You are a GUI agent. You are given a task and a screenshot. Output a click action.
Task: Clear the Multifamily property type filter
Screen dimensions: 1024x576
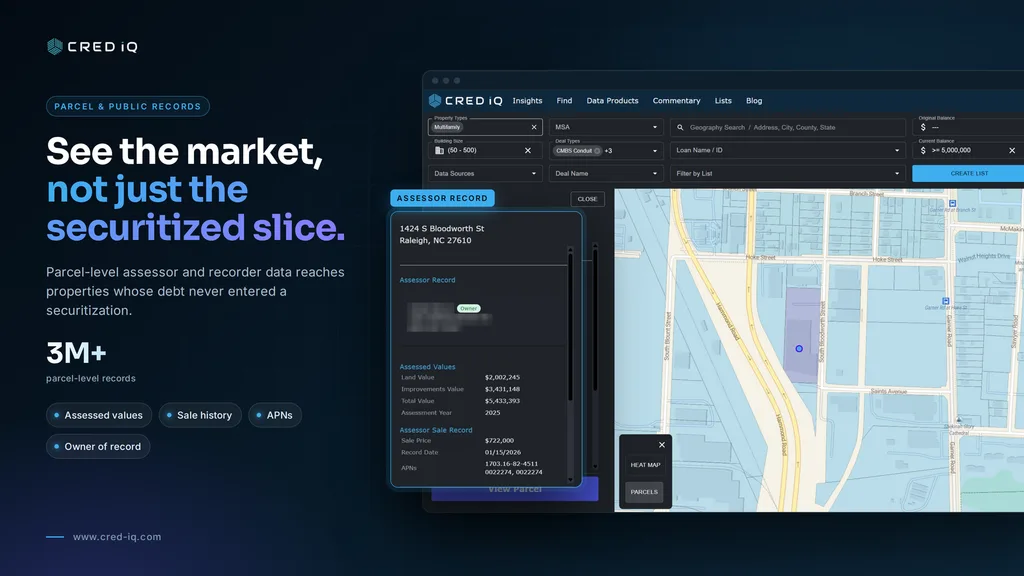(534, 127)
